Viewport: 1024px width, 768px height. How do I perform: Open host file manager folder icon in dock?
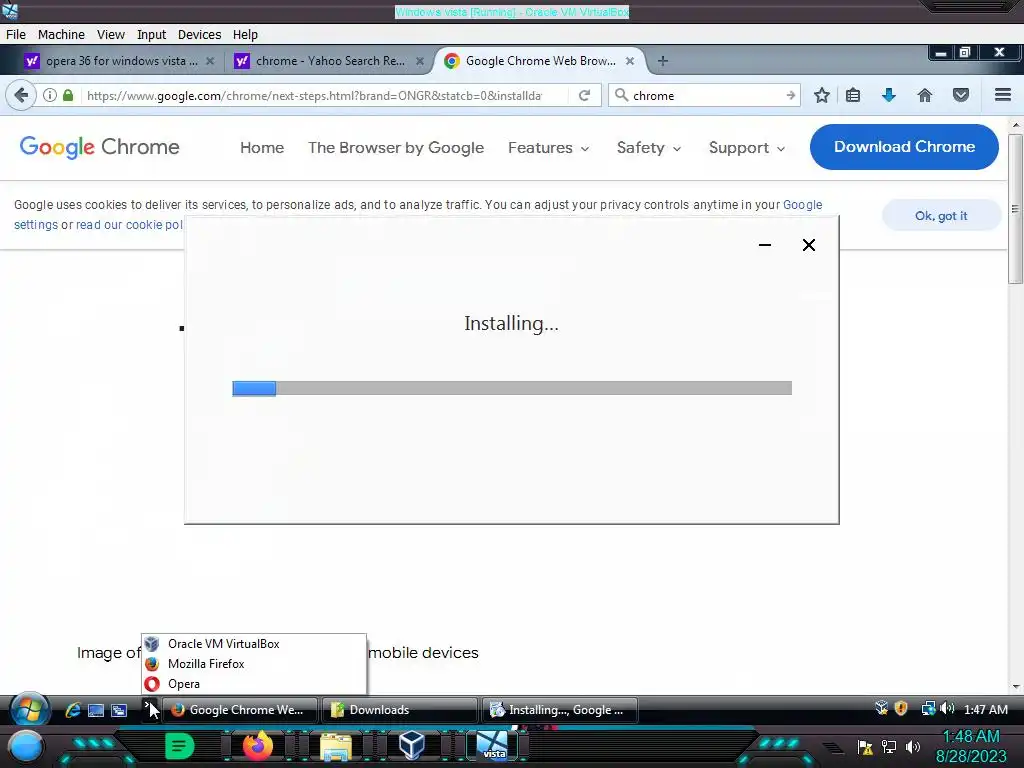[336, 747]
